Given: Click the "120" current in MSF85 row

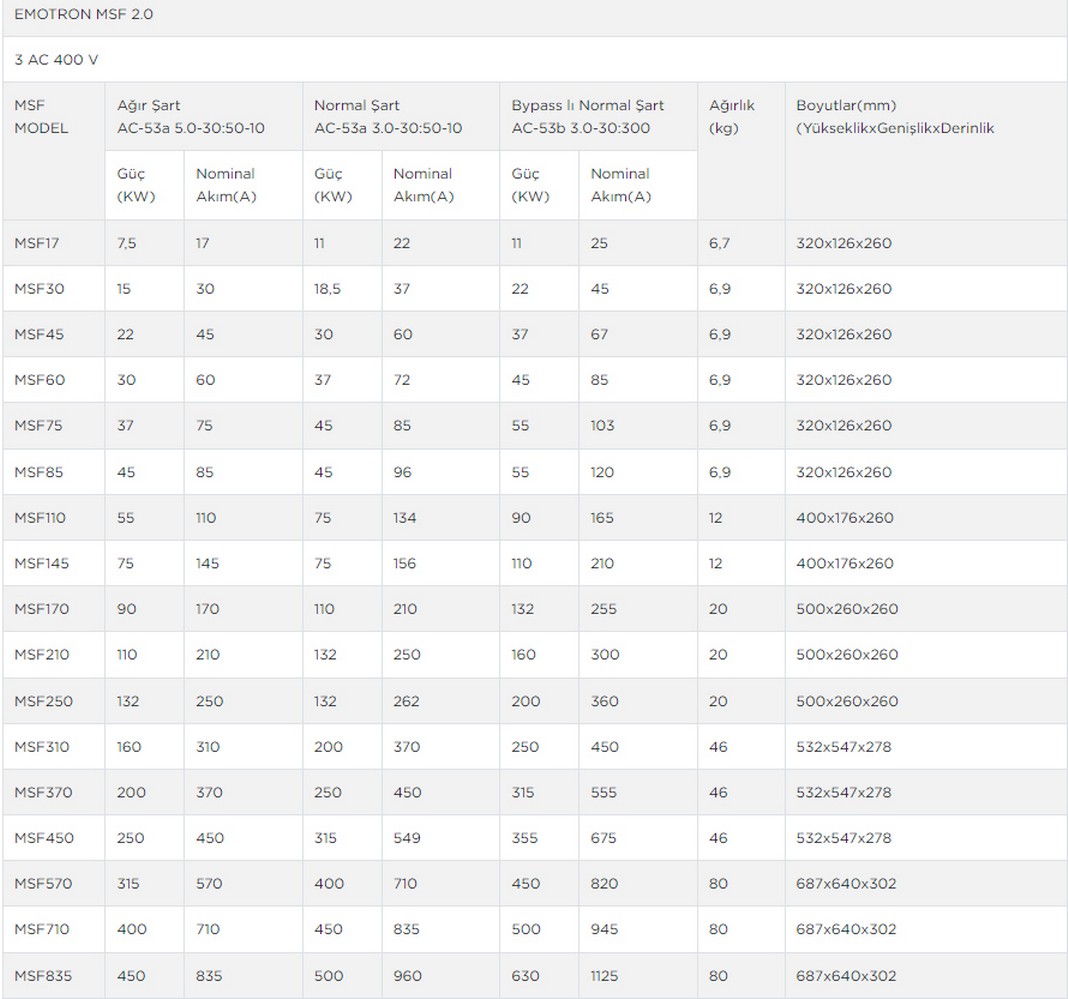Looking at the screenshot, I should point(602,472).
